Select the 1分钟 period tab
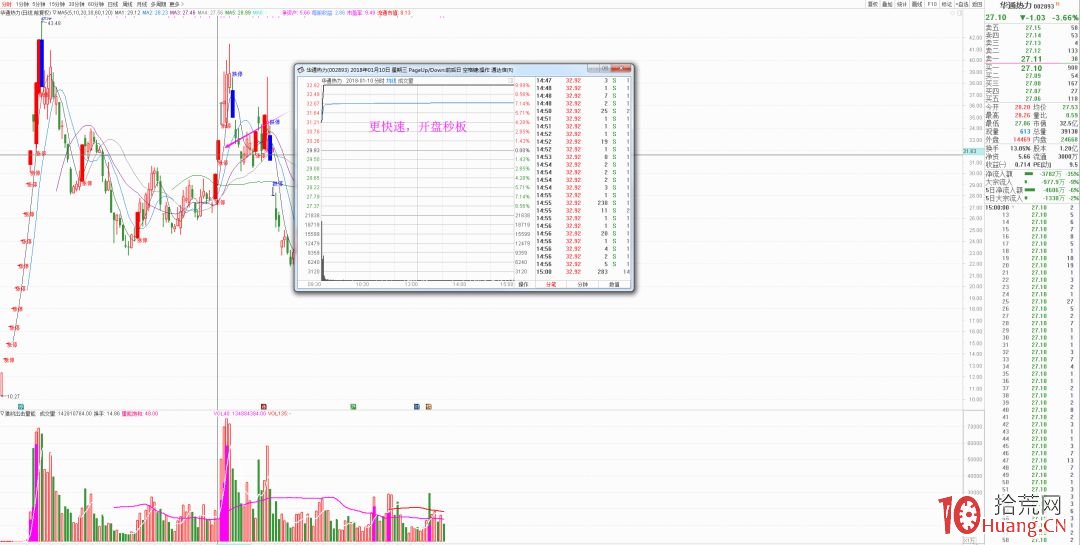 [22, 4]
